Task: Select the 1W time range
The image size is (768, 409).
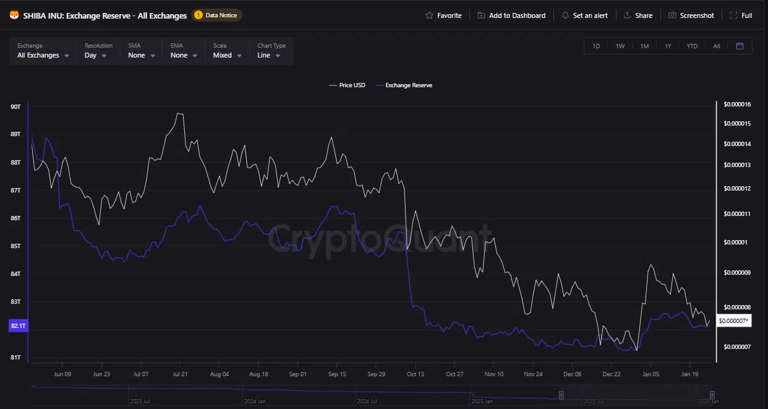Action: [x=620, y=46]
